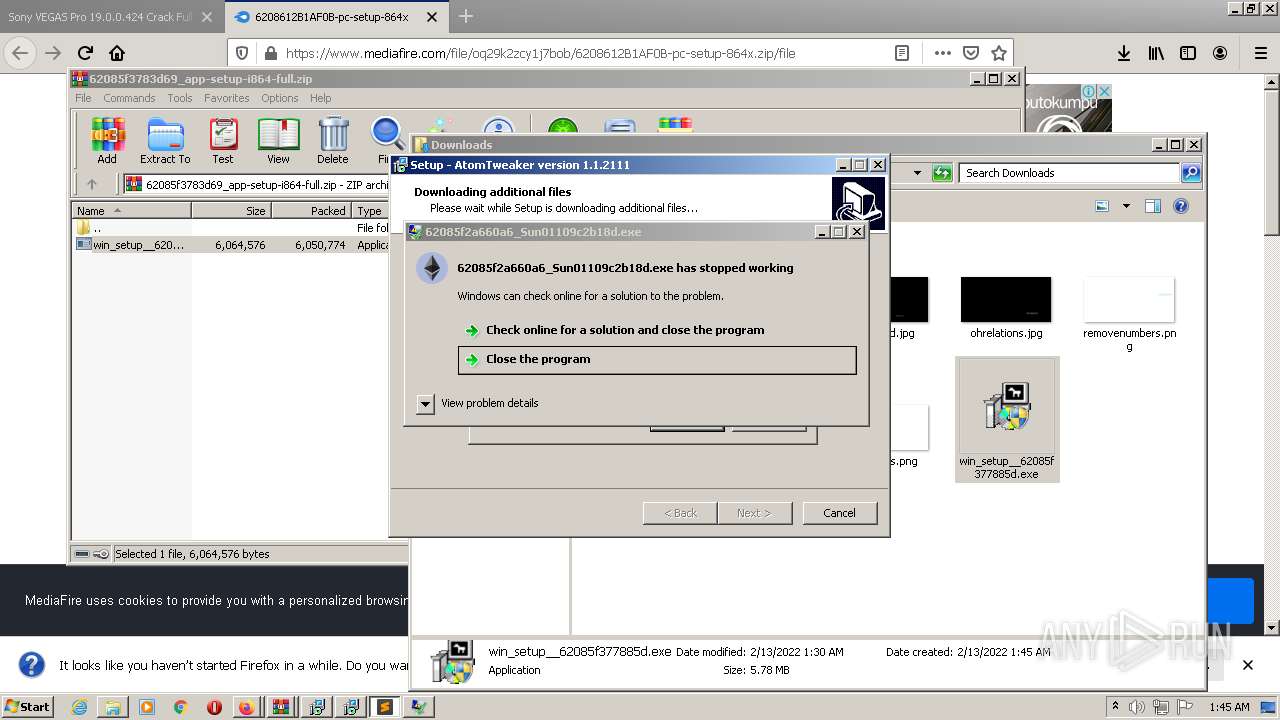Screen dimensions: 1280x720
Task: Open Firefox library icon
Action: [1156, 53]
